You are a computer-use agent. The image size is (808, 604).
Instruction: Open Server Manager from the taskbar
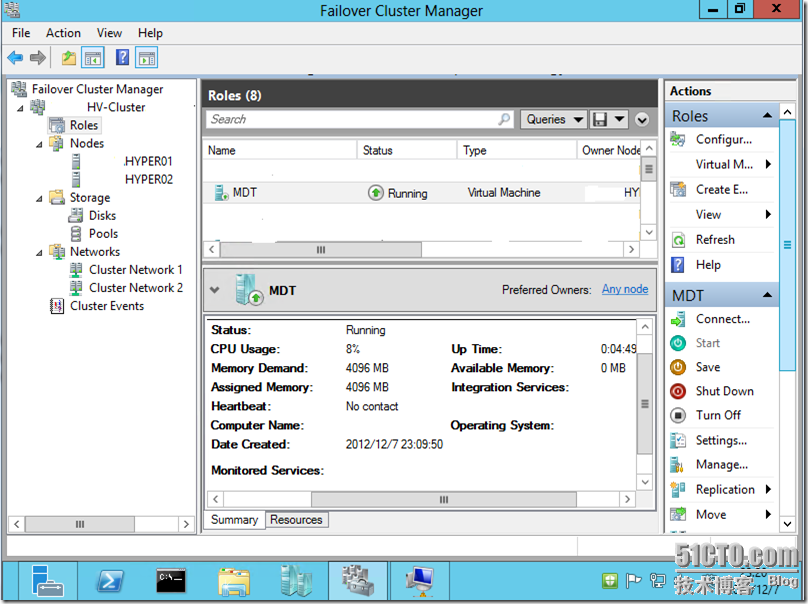[x=47, y=580]
